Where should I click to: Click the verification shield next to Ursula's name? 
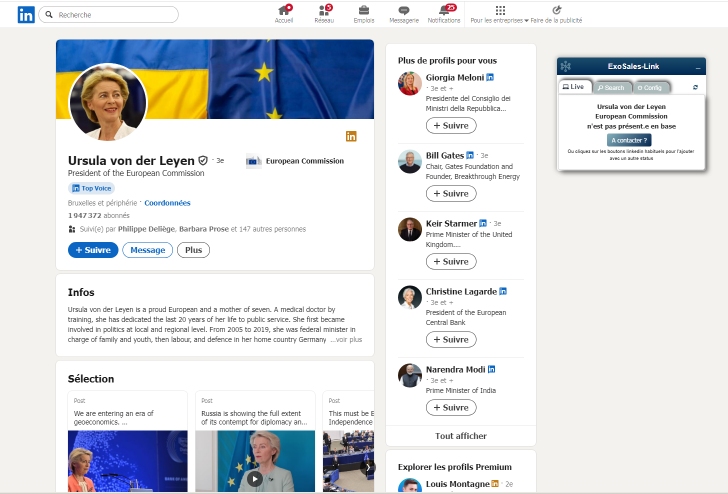pyautogui.click(x=203, y=160)
